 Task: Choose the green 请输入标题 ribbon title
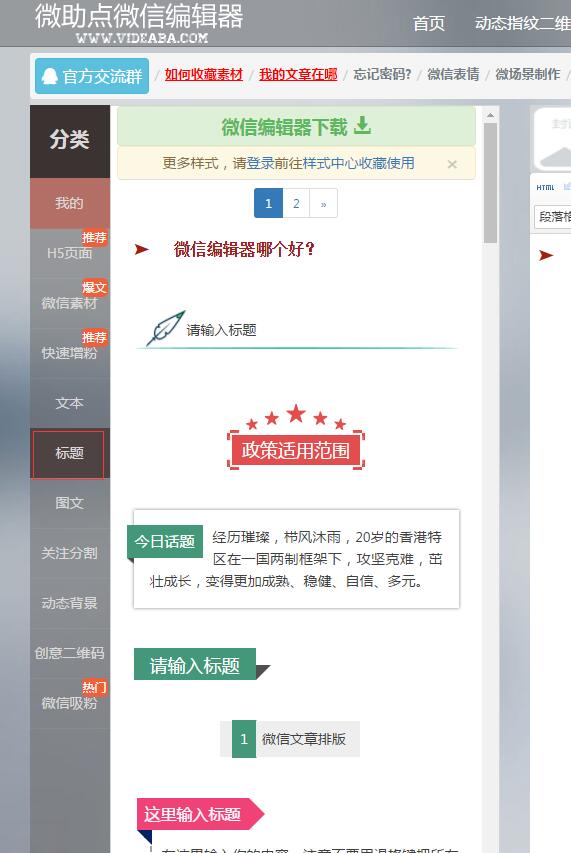click(x=202, y=664)
